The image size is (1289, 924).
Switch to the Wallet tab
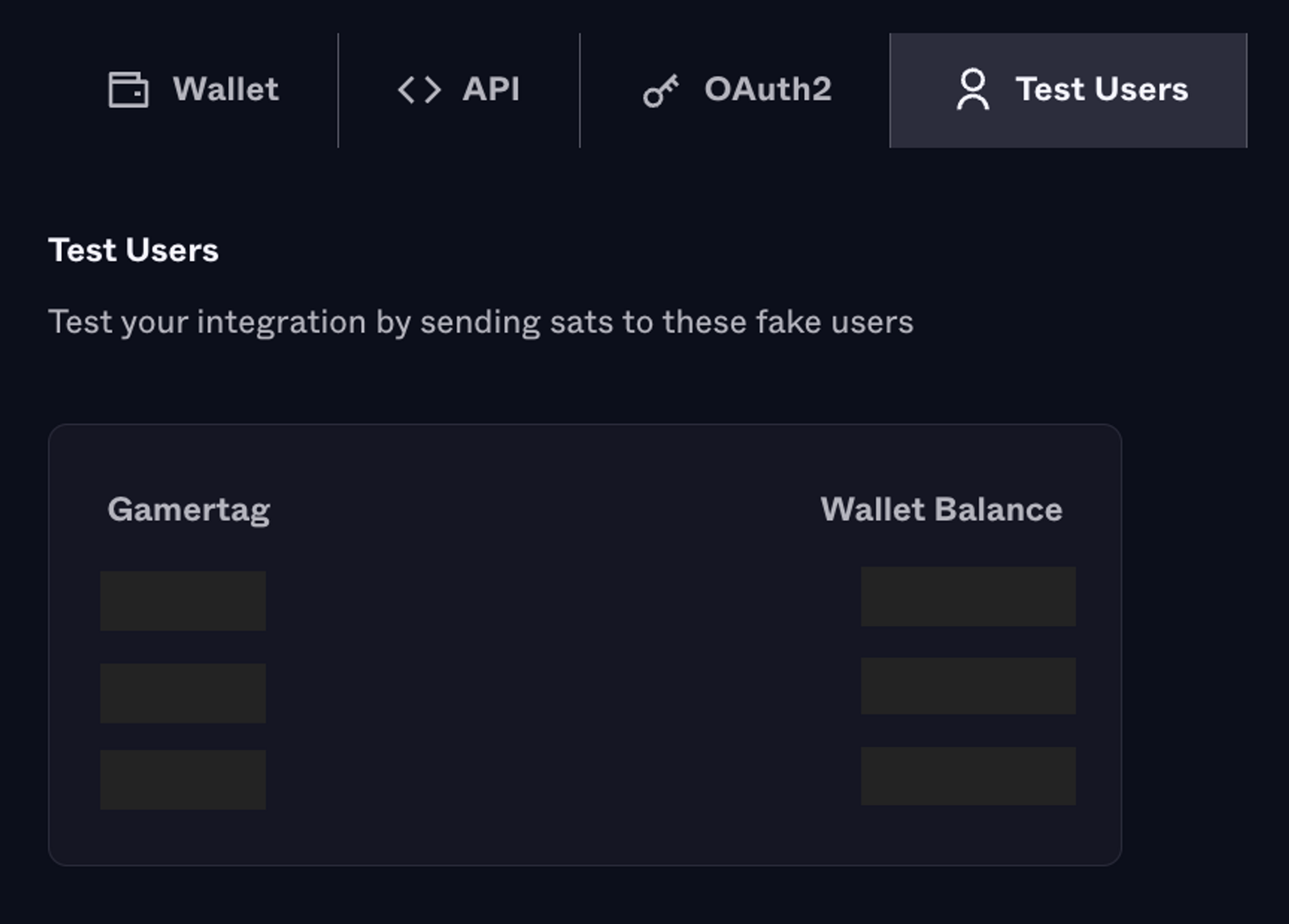coord(193,90)
